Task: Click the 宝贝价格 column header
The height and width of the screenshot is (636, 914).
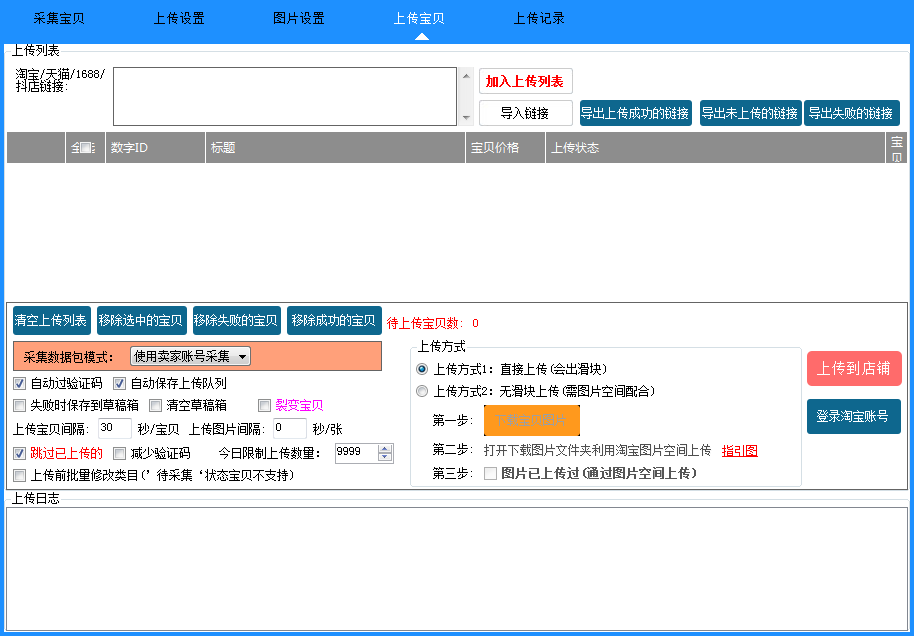Action: [x=505, y=147]
